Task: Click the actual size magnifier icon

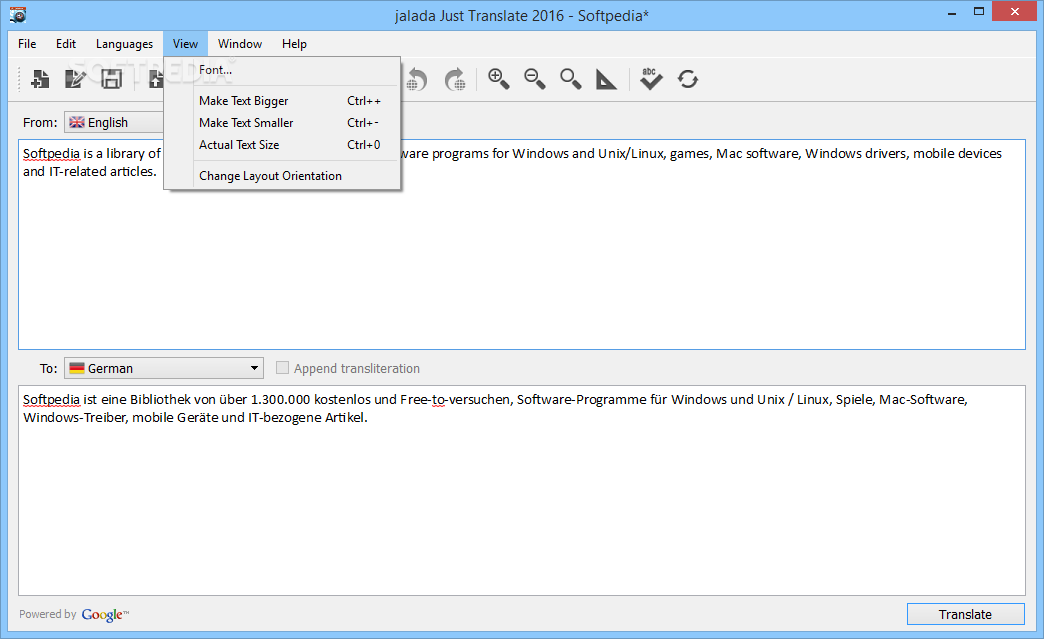Action: coord(571,79)
